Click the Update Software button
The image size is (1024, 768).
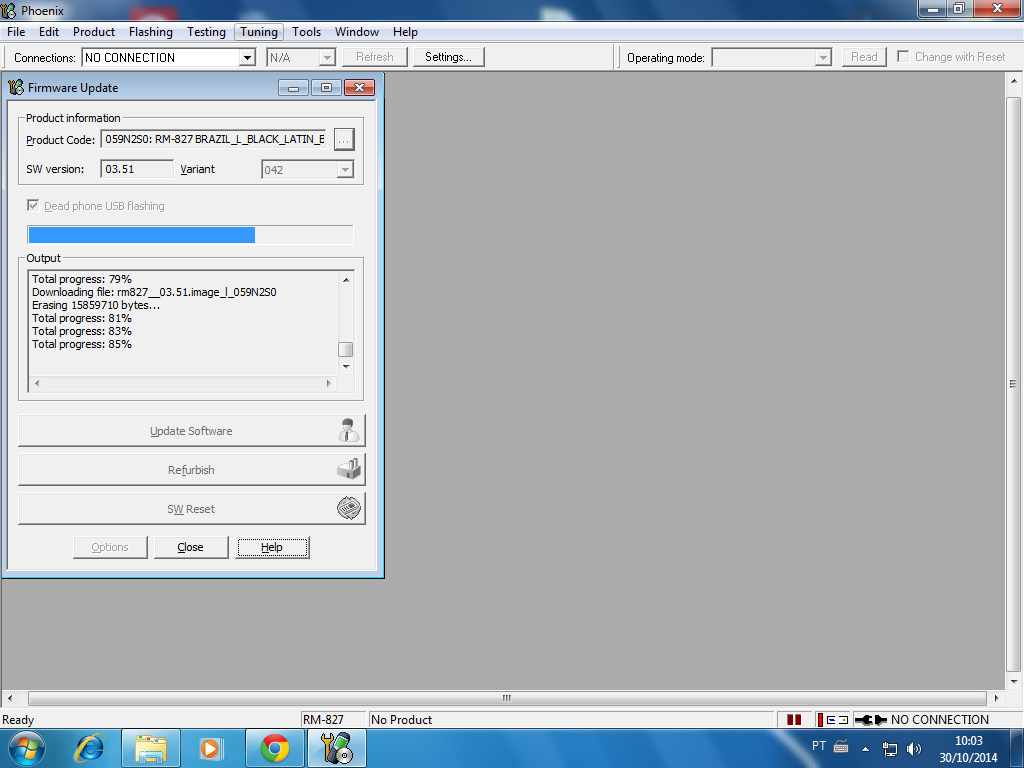pos(191,431)
